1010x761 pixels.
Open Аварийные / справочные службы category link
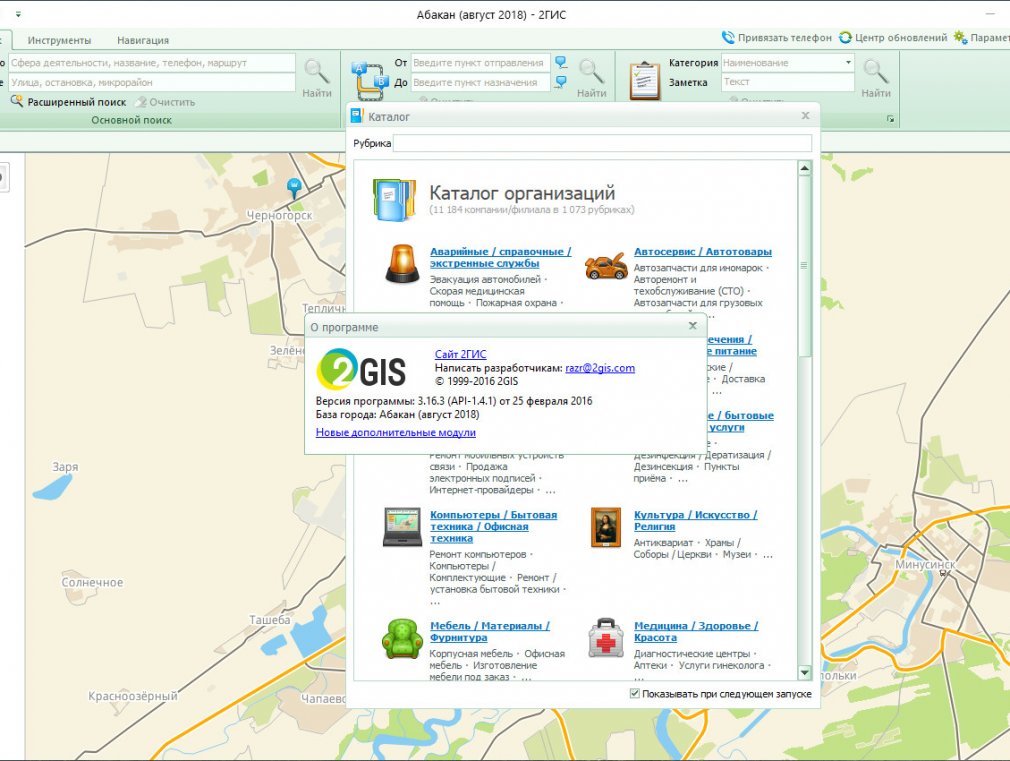500,257
